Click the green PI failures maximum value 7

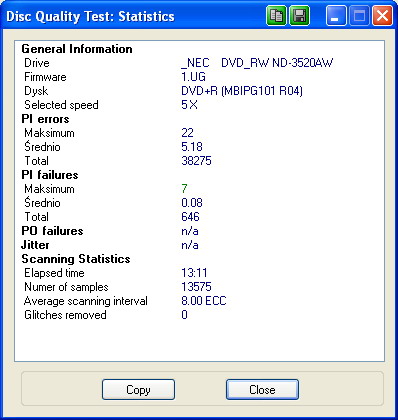tap(184, 189)
